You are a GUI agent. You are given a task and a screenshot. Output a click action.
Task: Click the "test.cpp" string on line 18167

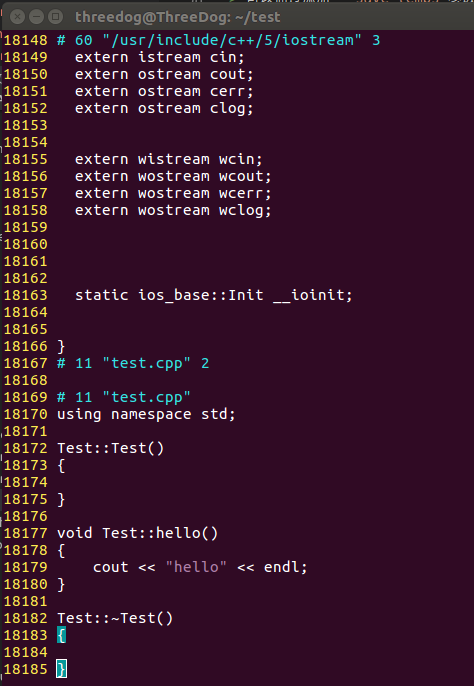pos(147,364)
